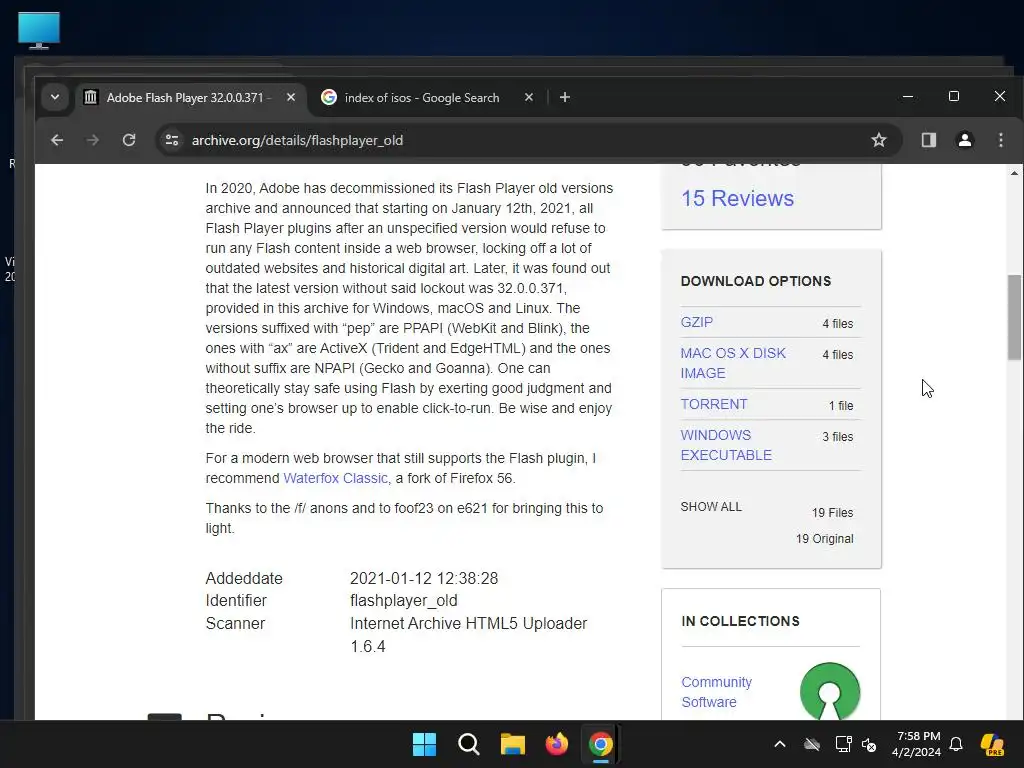Click the '19 Original' text

(x=825, y=539)
